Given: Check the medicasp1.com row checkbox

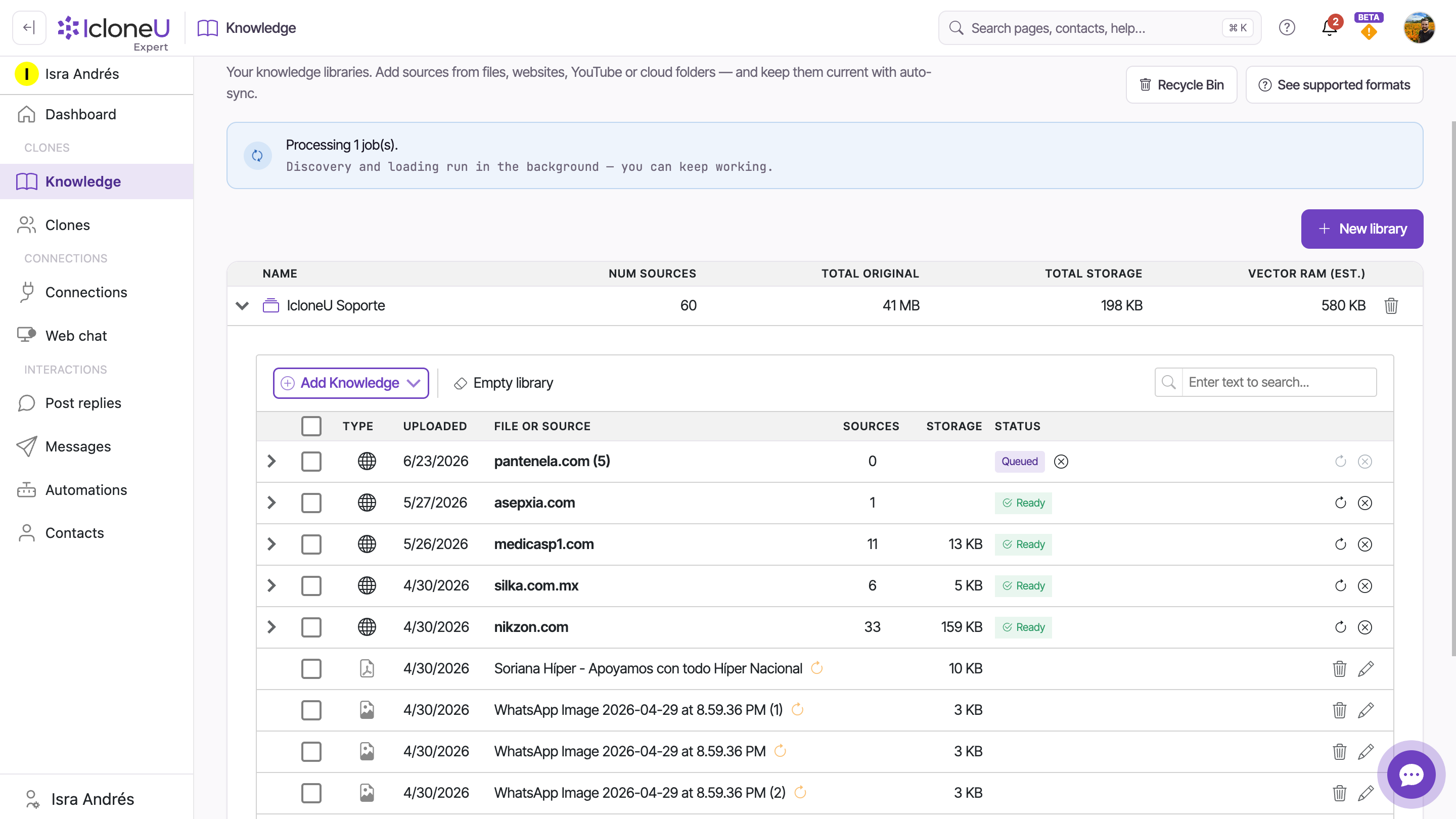Looking at the screenshot, I should 311,544.
